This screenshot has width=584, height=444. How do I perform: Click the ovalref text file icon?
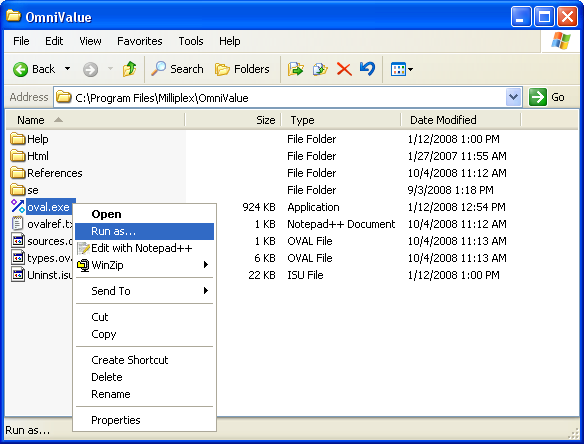(18, 224)
